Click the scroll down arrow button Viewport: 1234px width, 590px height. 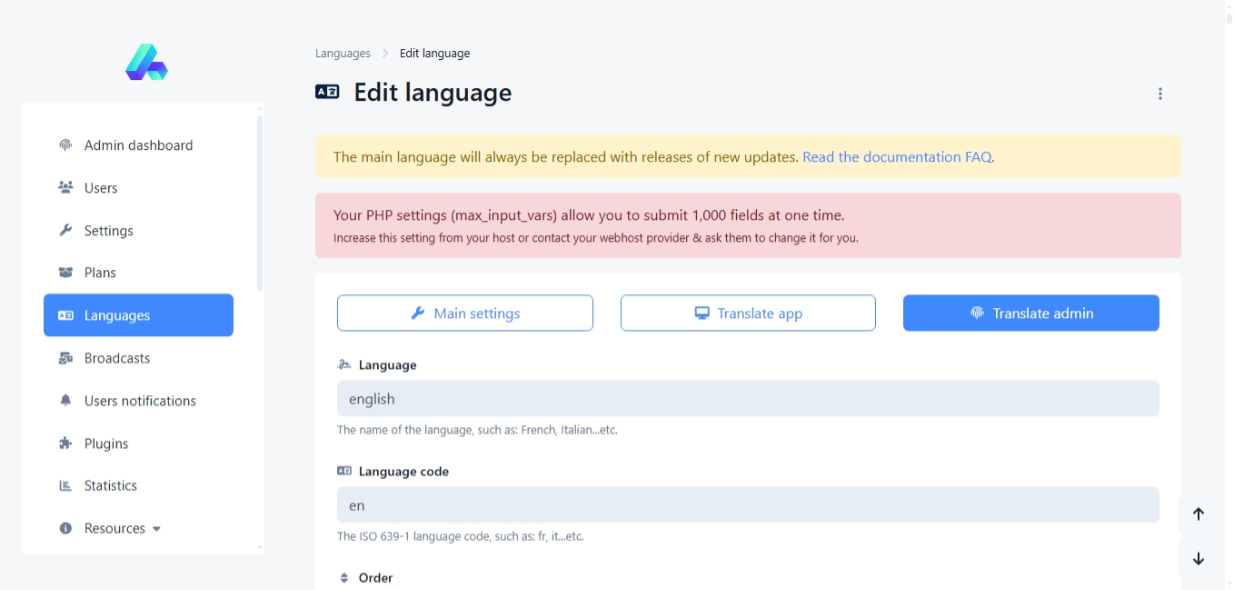coord(1198,559)
